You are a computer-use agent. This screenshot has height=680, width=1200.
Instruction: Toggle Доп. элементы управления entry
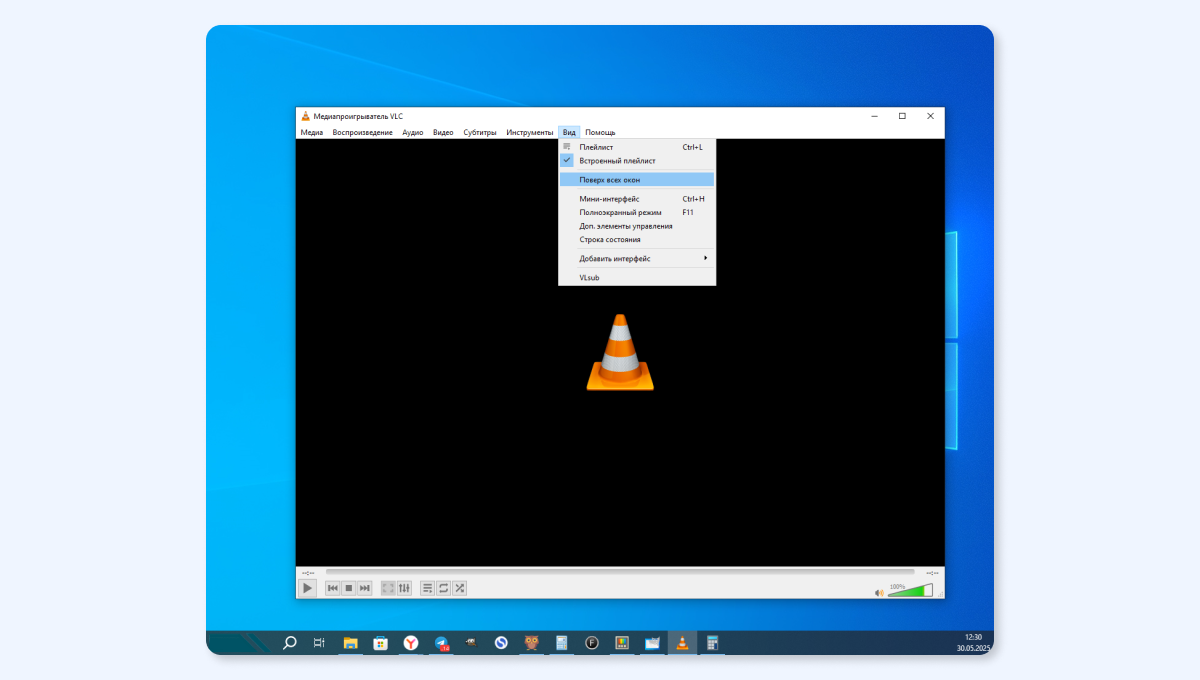[x=637, y=226]
